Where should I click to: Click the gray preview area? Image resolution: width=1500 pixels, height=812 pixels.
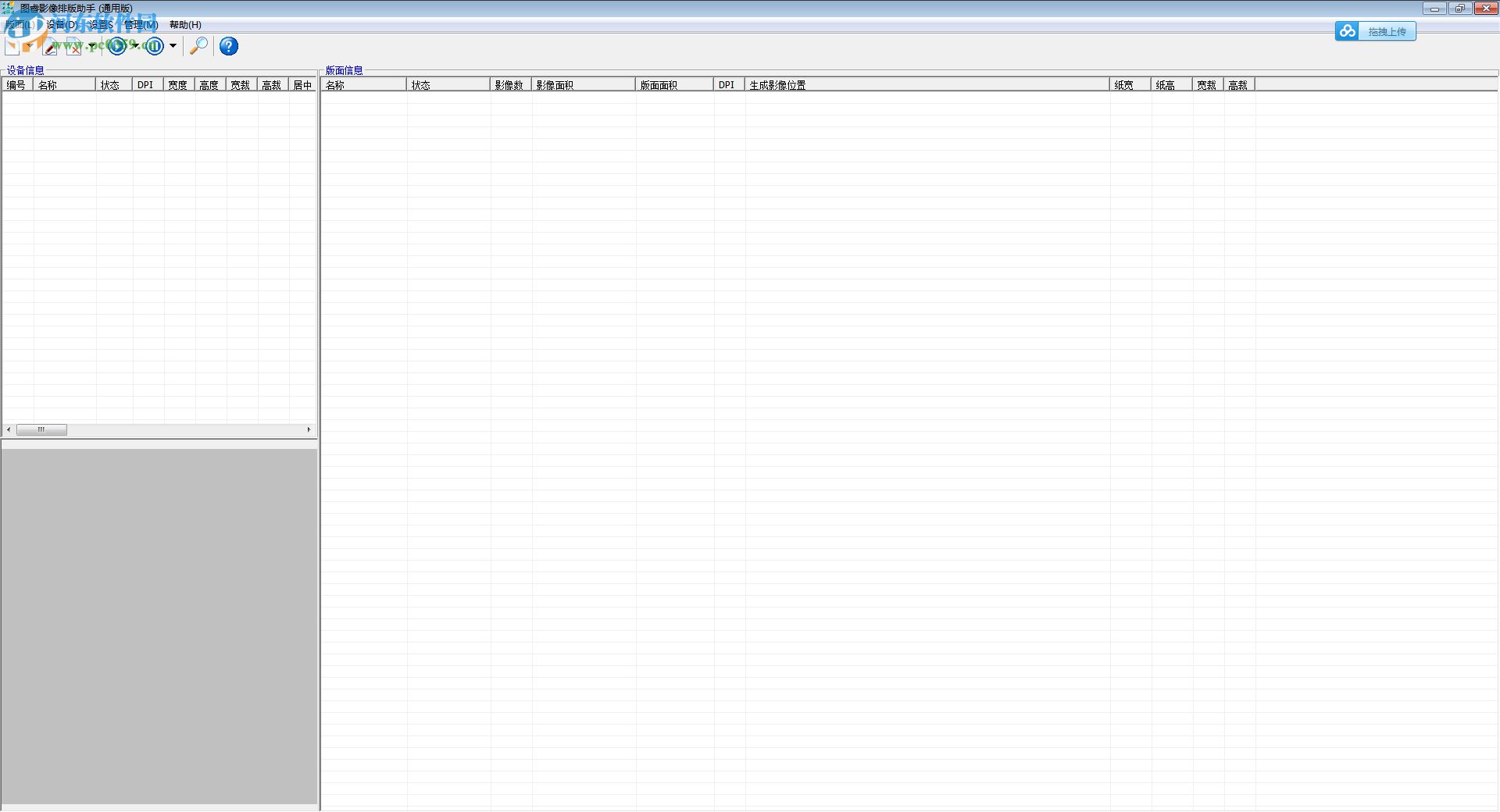[159, 626]
